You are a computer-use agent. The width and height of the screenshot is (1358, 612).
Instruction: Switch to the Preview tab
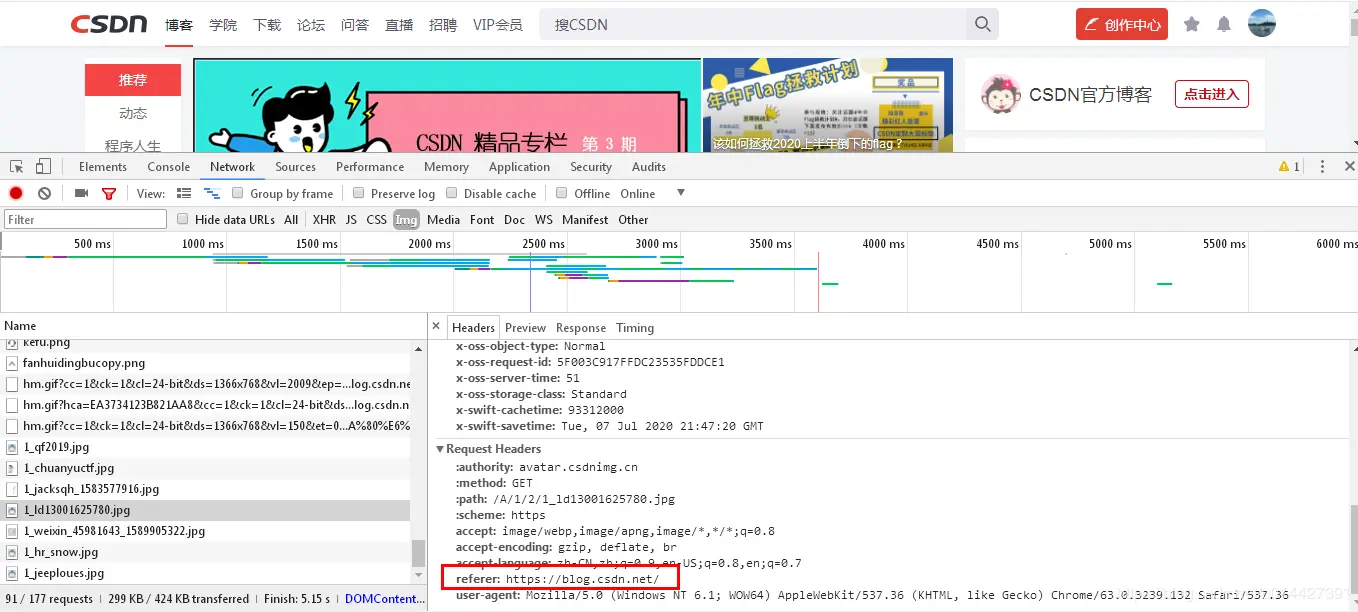[x=525, y=327]
